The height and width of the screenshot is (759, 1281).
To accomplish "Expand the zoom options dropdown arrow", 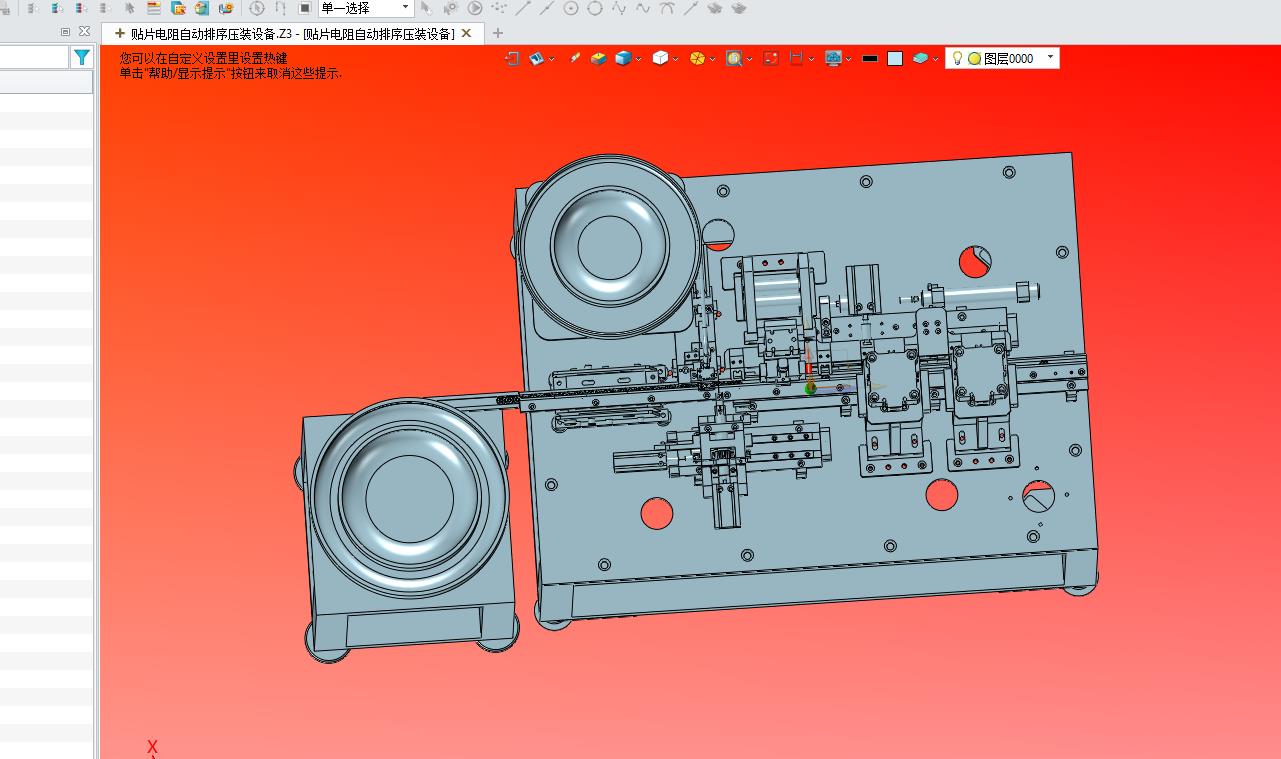I will pyautogui.click(x=749, y=59).
